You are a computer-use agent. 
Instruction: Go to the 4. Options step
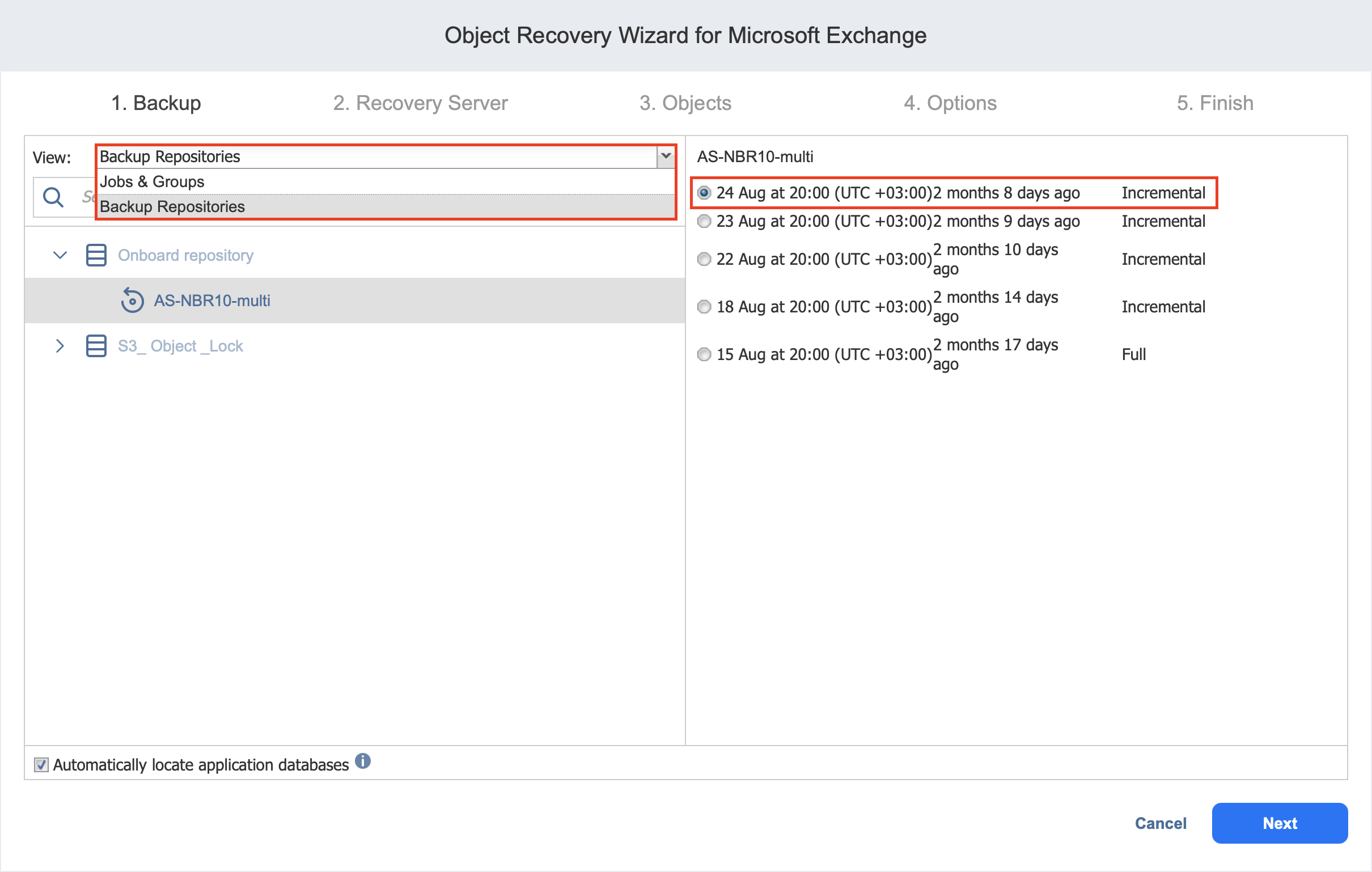pos(950,103)
